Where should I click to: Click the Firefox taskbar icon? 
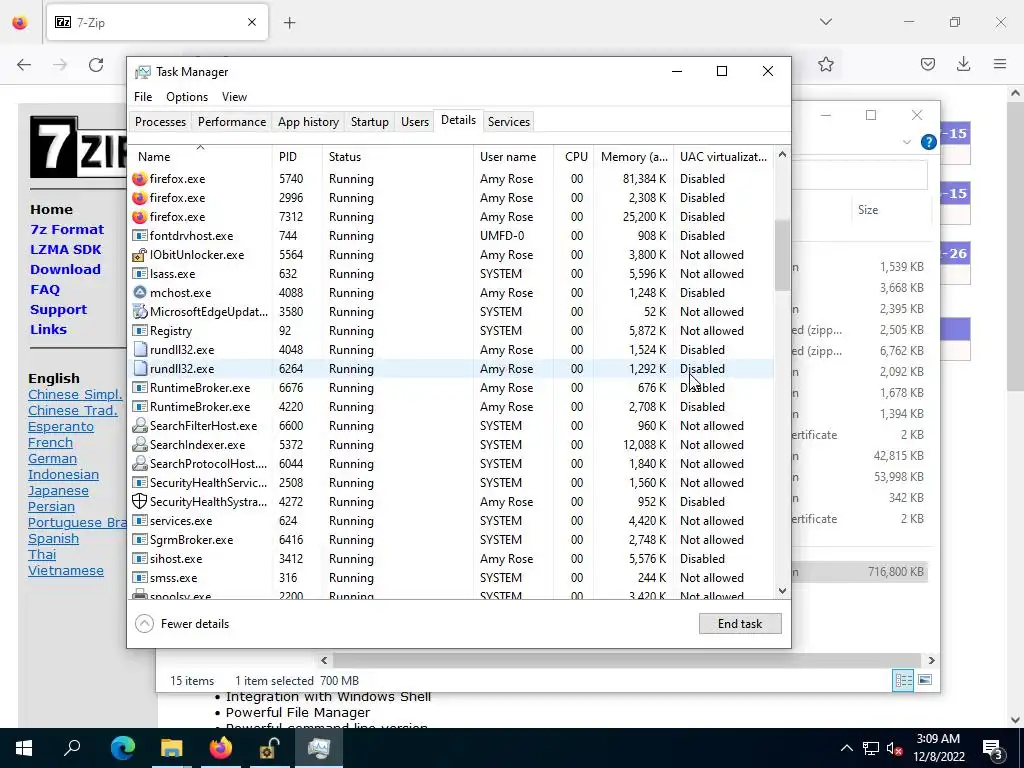(221, 748)
